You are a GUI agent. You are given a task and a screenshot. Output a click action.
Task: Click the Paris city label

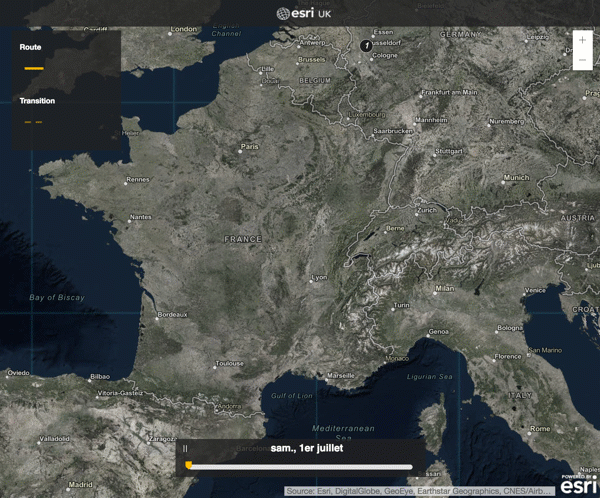point(249,147)
